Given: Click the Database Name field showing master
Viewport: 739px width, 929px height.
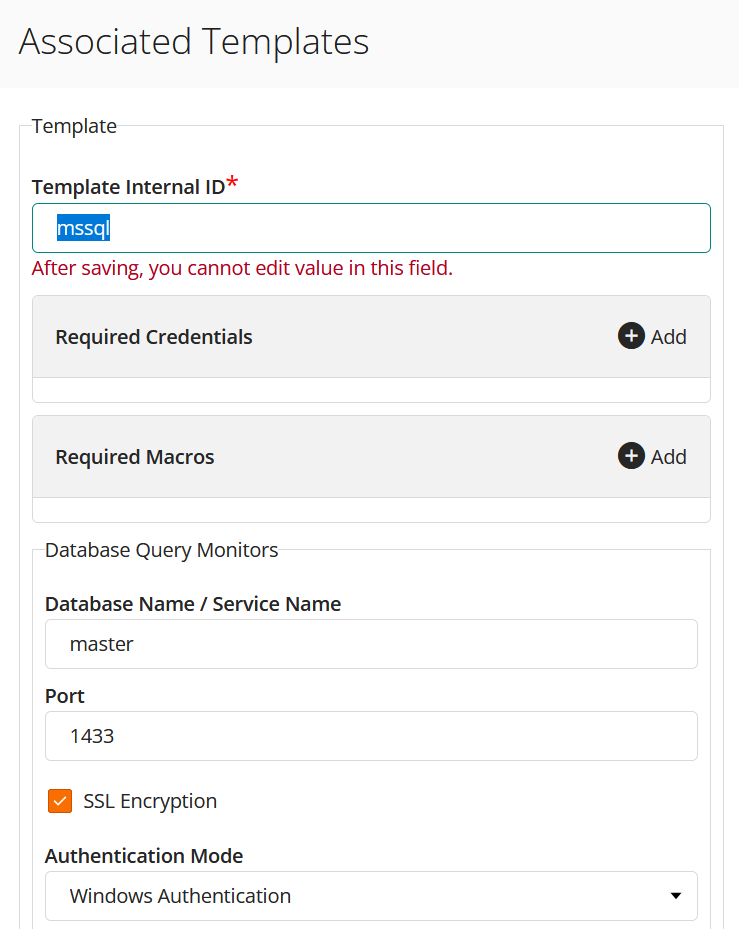Looking at the screenshot, I should click(370, 644).
